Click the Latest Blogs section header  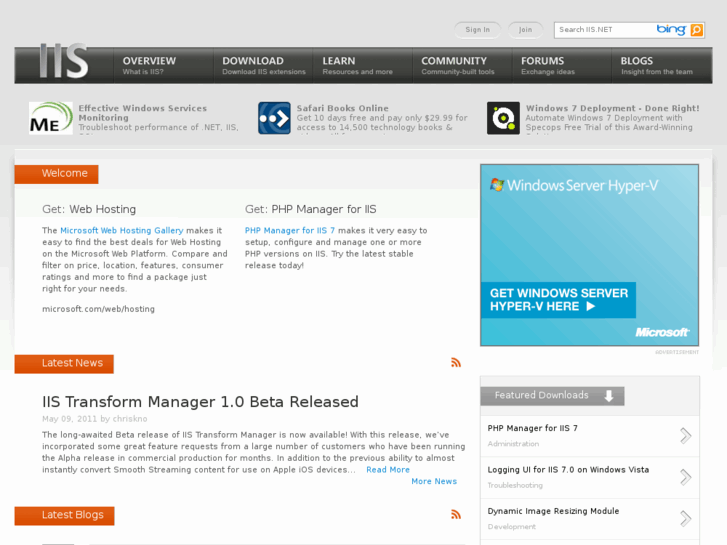64,516
